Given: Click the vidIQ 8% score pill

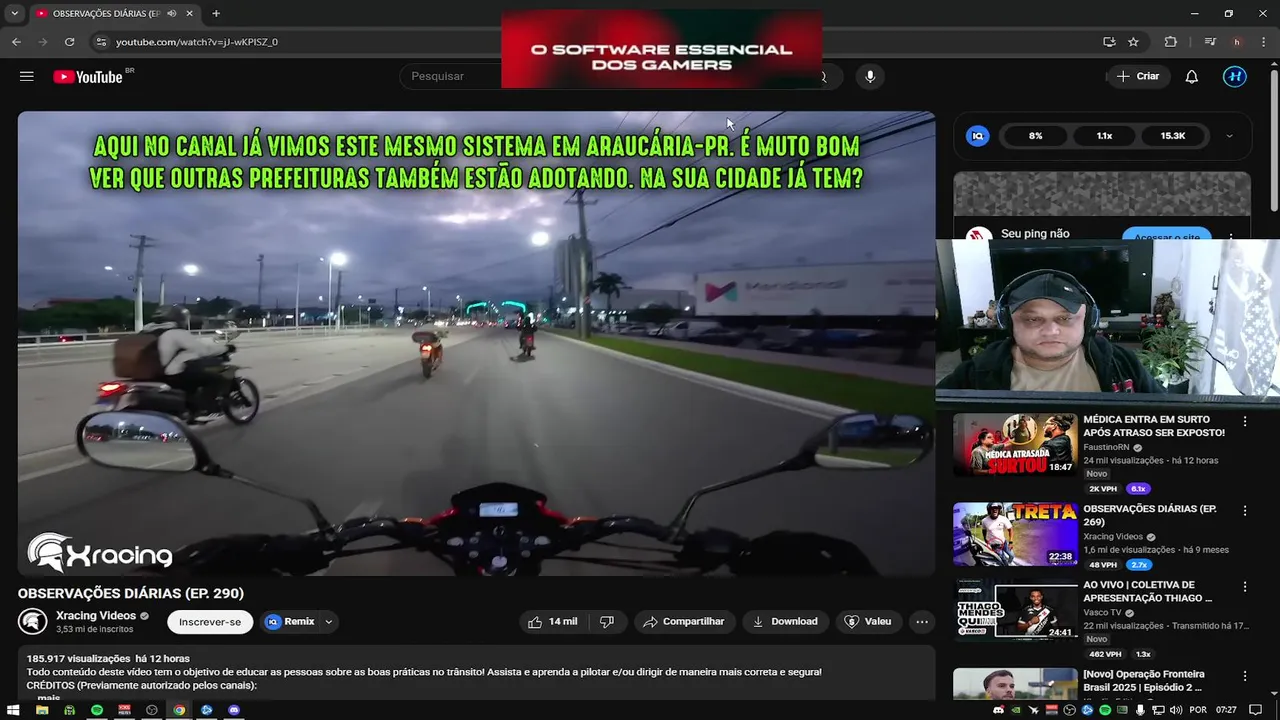Looking at the screenshot, I should (x=1036, y=136).
